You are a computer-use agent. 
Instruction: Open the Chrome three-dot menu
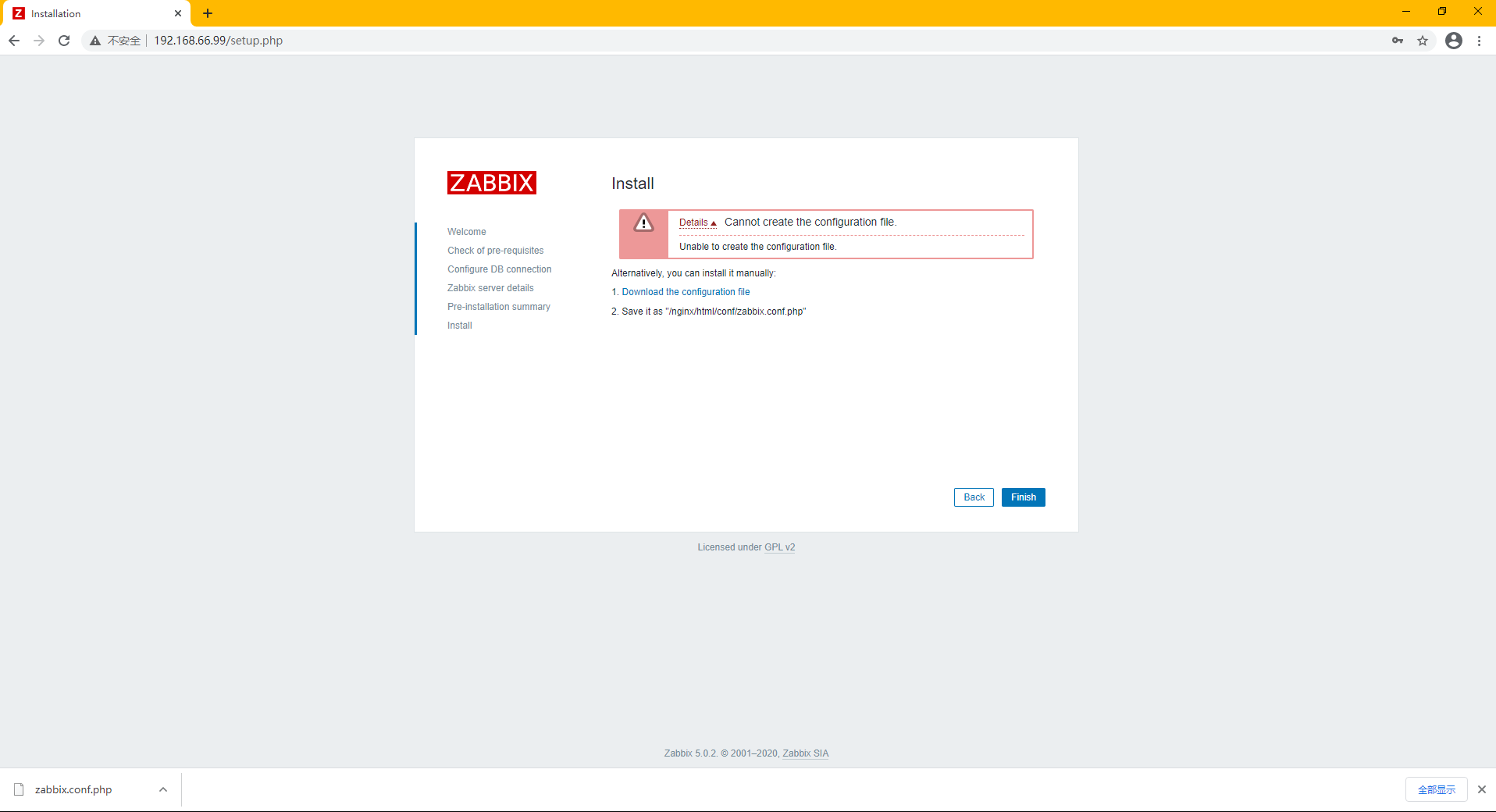point(1480,41)
